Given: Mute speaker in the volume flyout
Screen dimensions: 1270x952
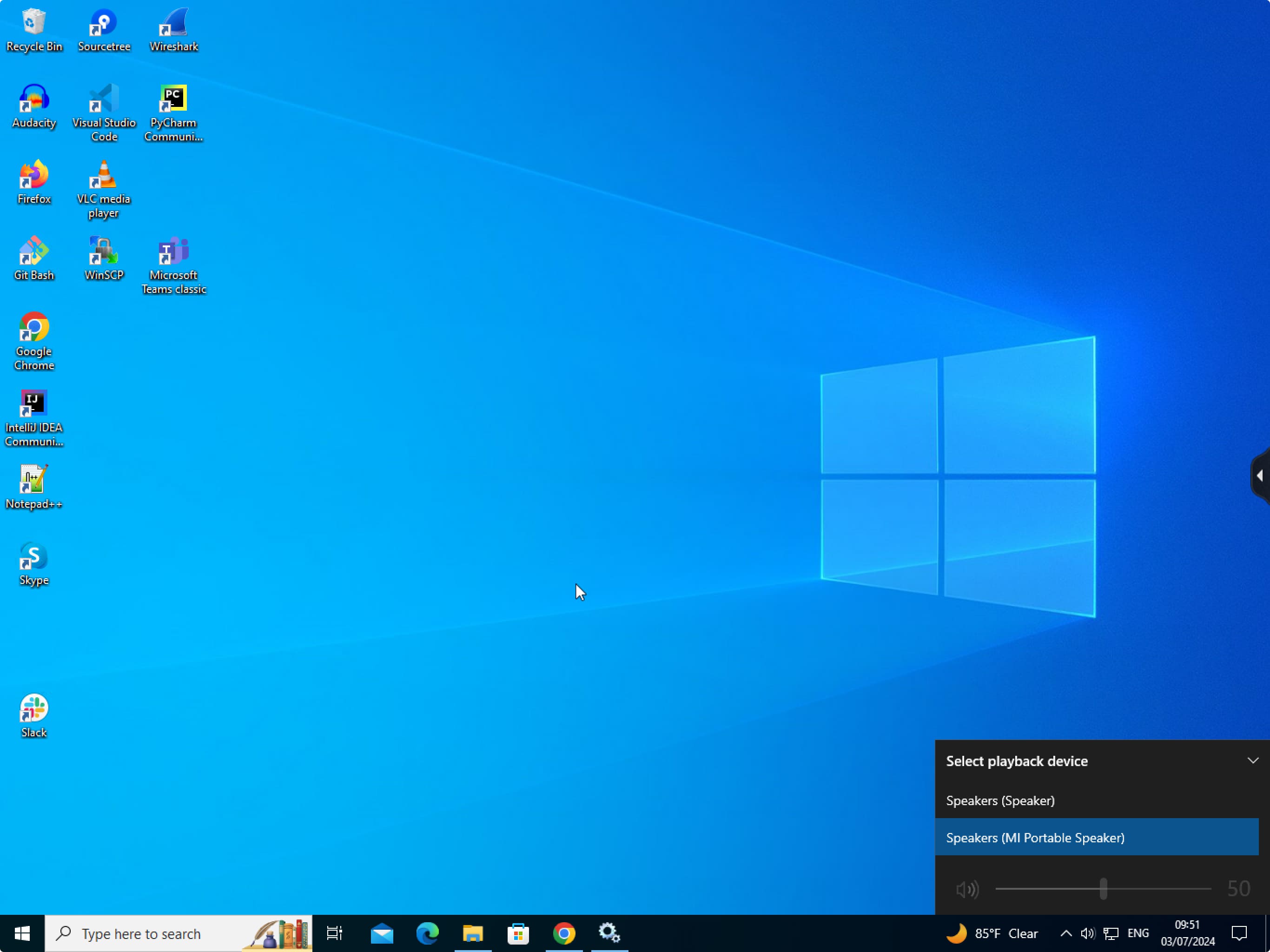Looking at the screenshot, I should point(967,889).
